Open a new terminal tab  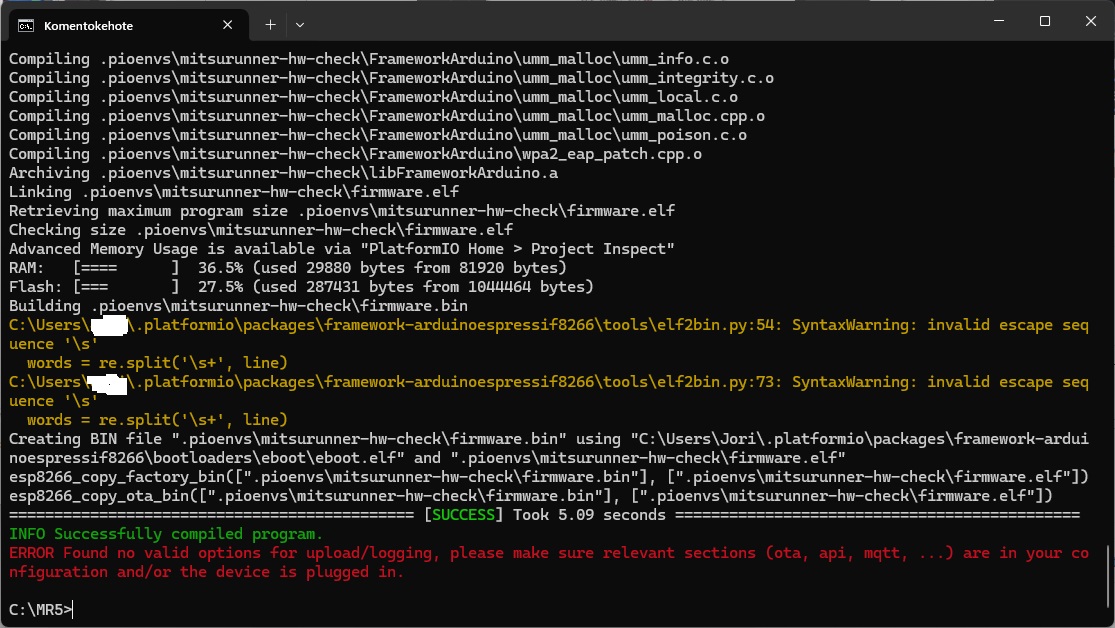(x=270, y=24)
